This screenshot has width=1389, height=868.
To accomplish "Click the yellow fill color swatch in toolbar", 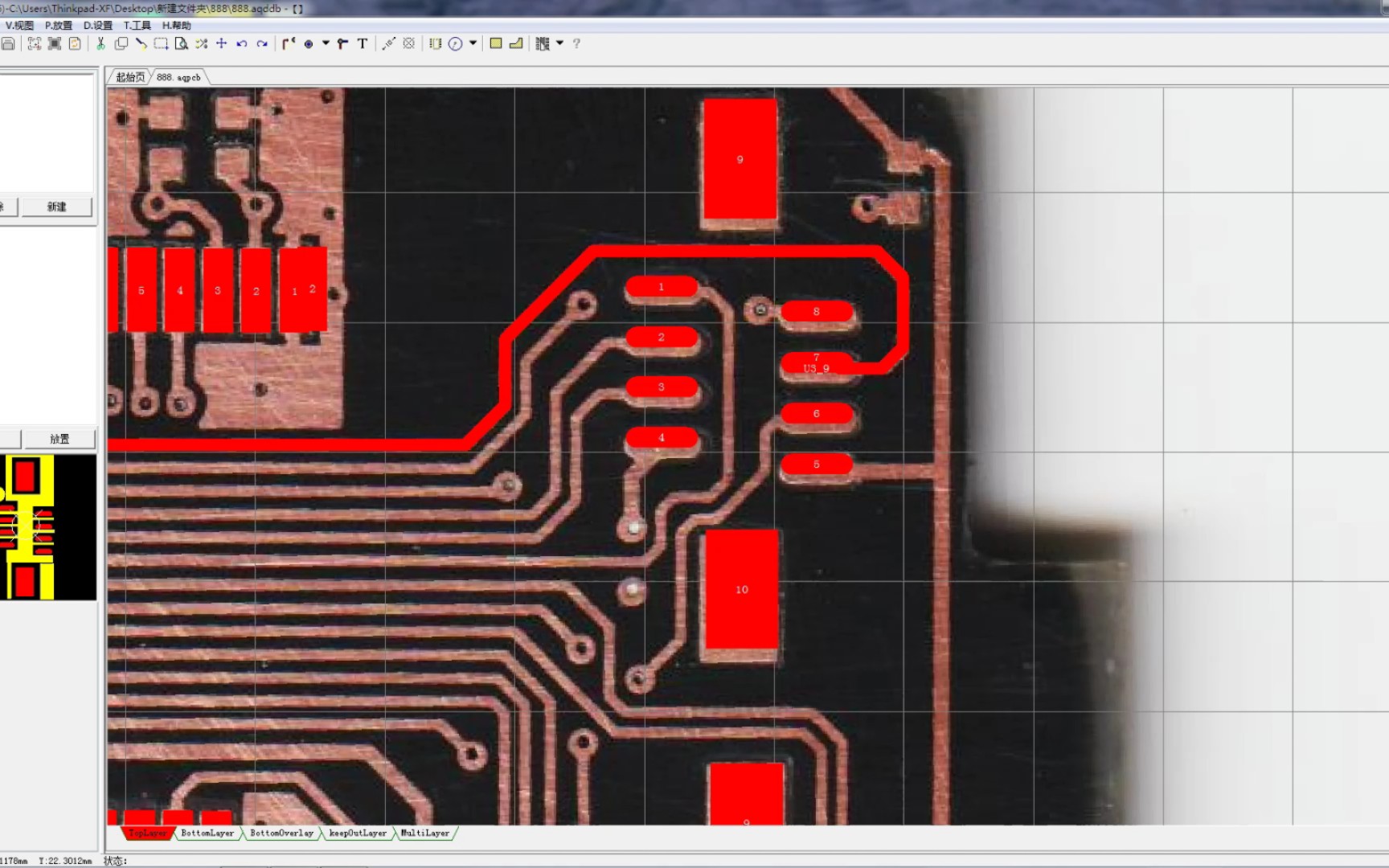I will [x=495, y=44].
